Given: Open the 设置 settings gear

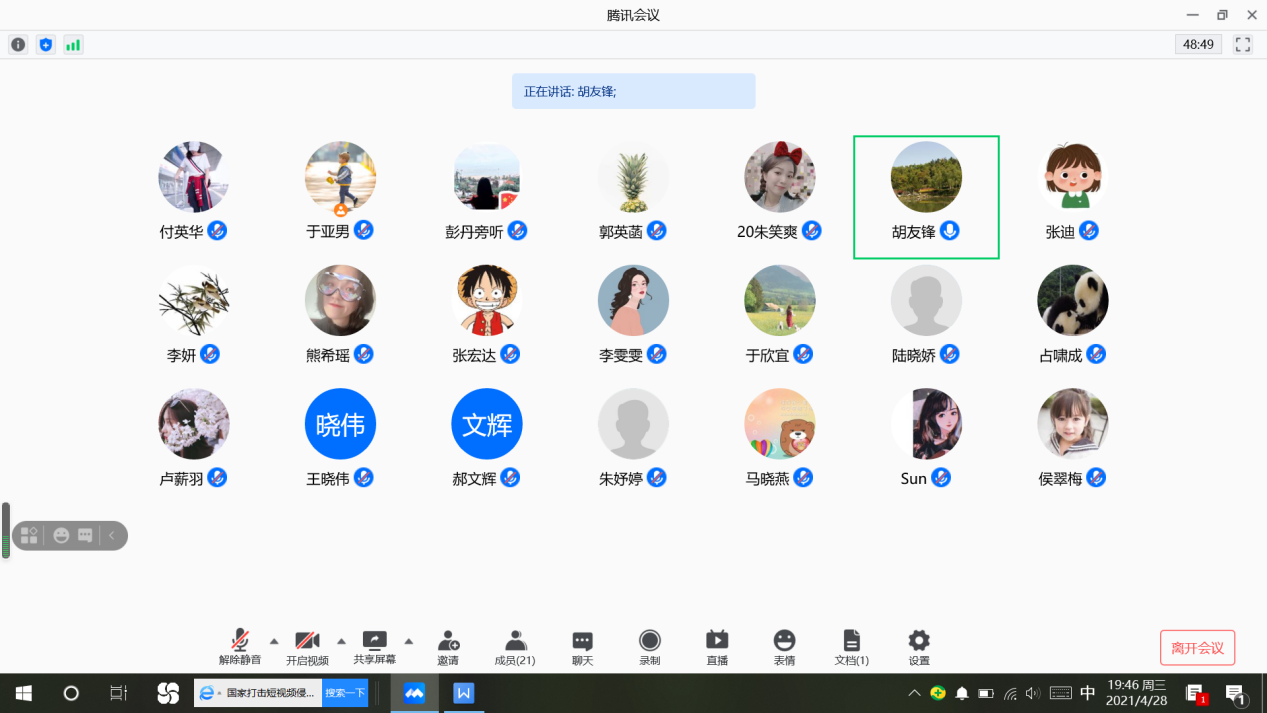Looking at the screenshot, I should coord(918,647).
